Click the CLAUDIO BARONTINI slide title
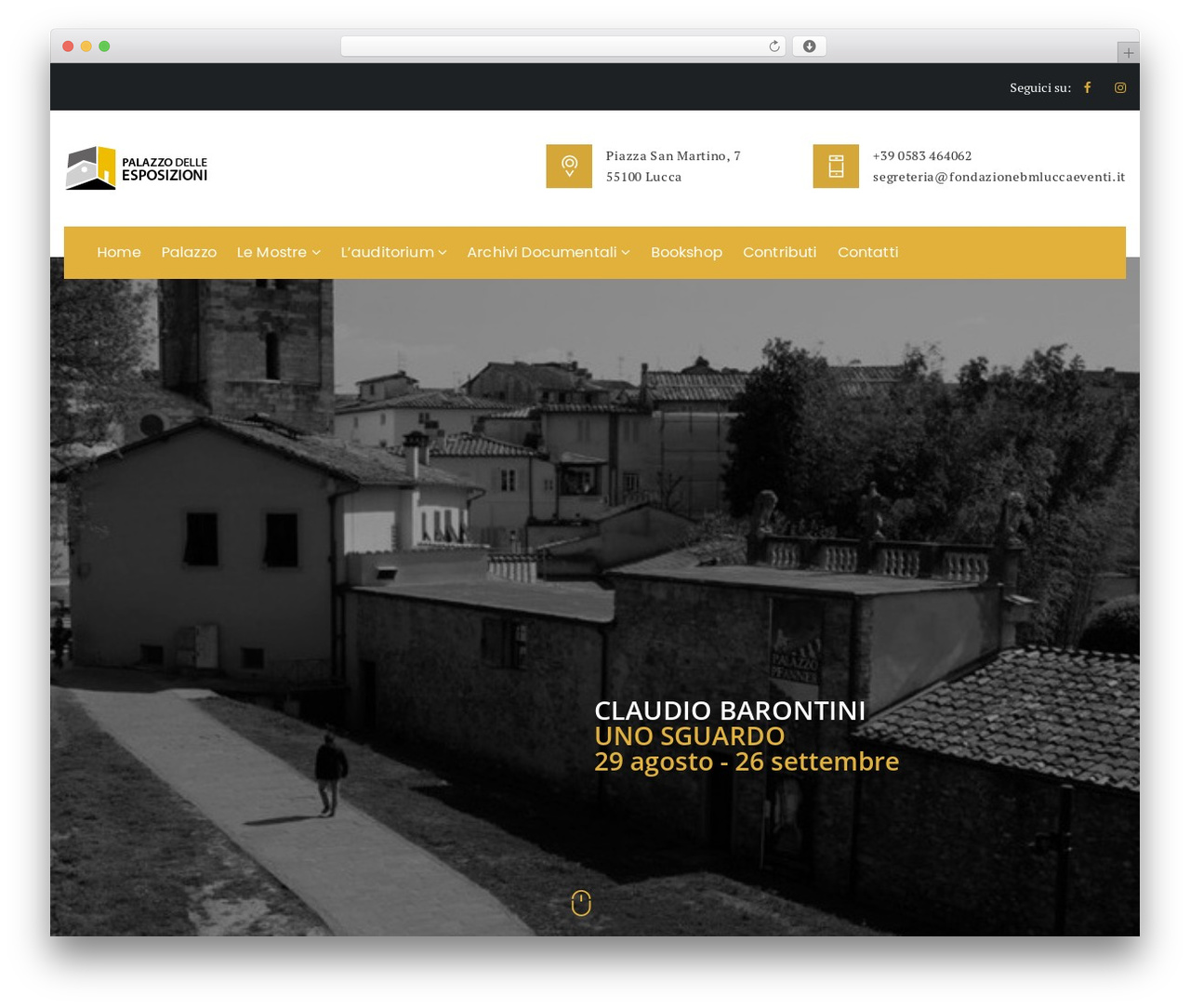The image size is (1190, 1008). (x=730, y=710)
